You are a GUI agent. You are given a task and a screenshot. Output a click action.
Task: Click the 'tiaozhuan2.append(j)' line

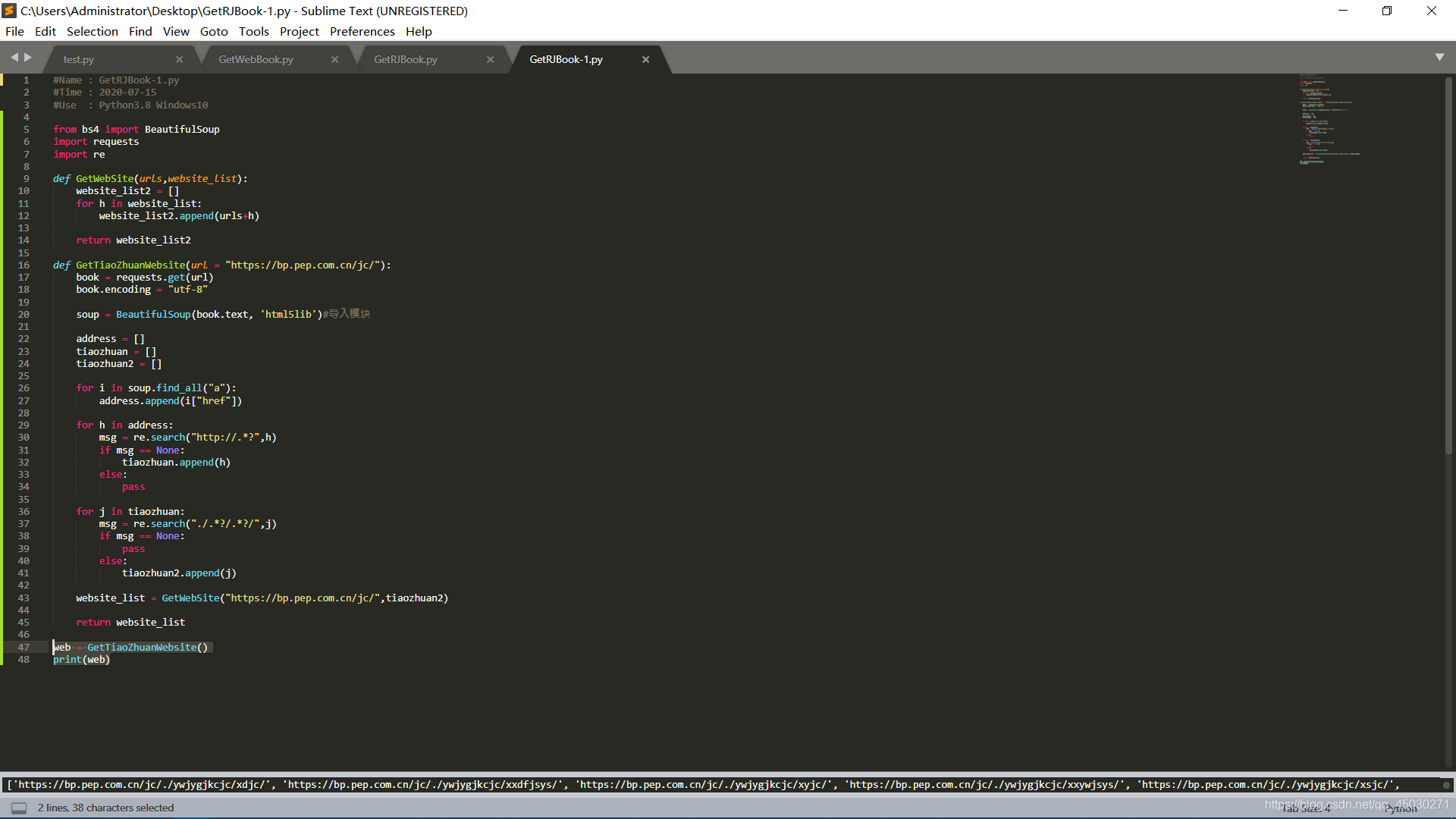point(179,573)
